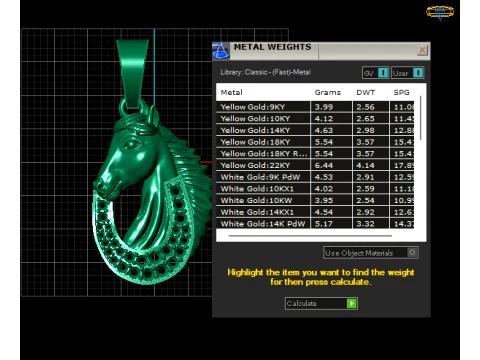Select the White Gold:14K PdW row
The width and height of the screenshot is (480, 360).
pos(315,223)
